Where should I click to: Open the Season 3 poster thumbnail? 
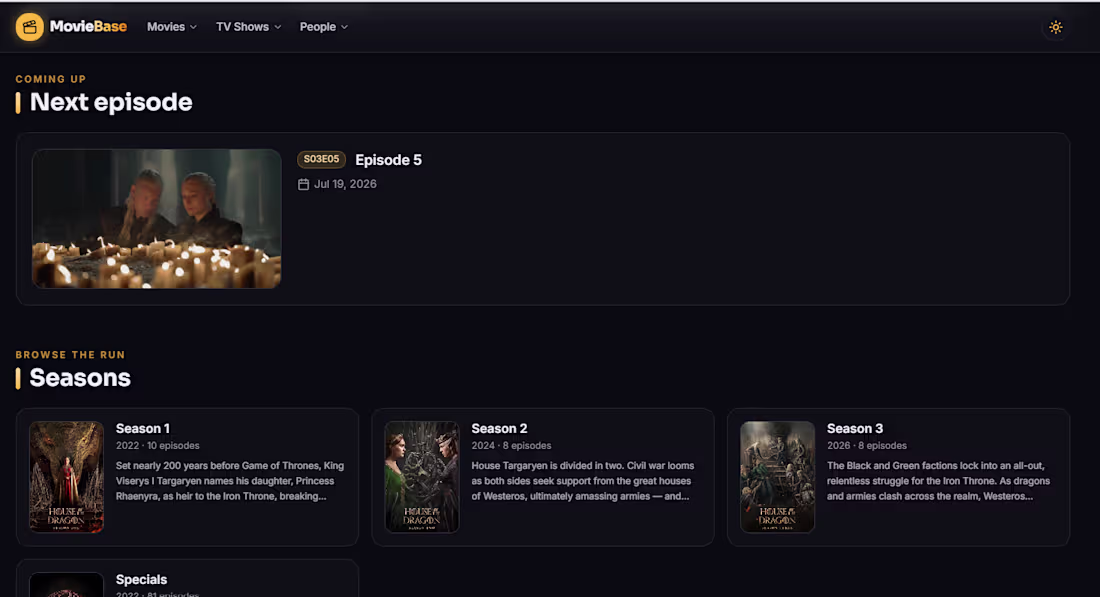coord(777,477)
